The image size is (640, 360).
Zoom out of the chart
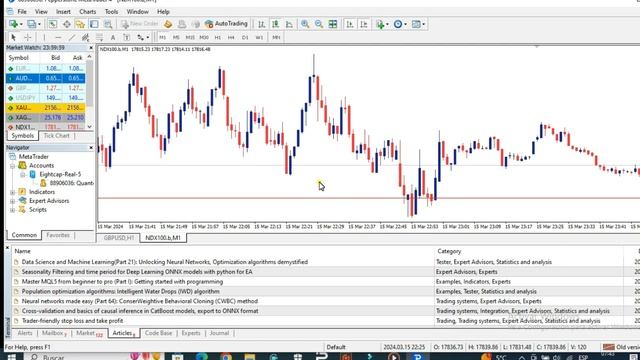click(319, 24)
